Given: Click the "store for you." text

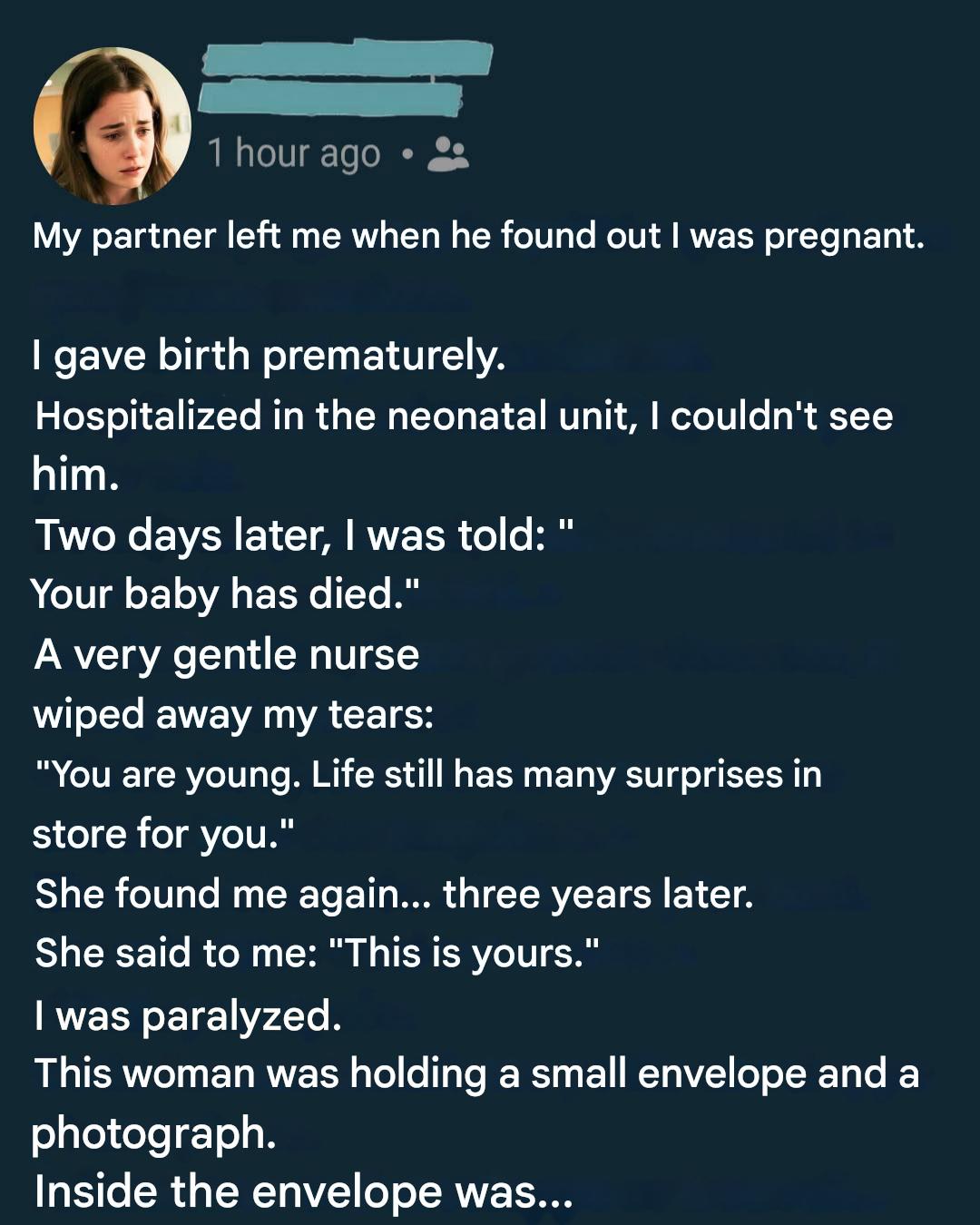Looking at the screenshot, I should click(163, 834).
